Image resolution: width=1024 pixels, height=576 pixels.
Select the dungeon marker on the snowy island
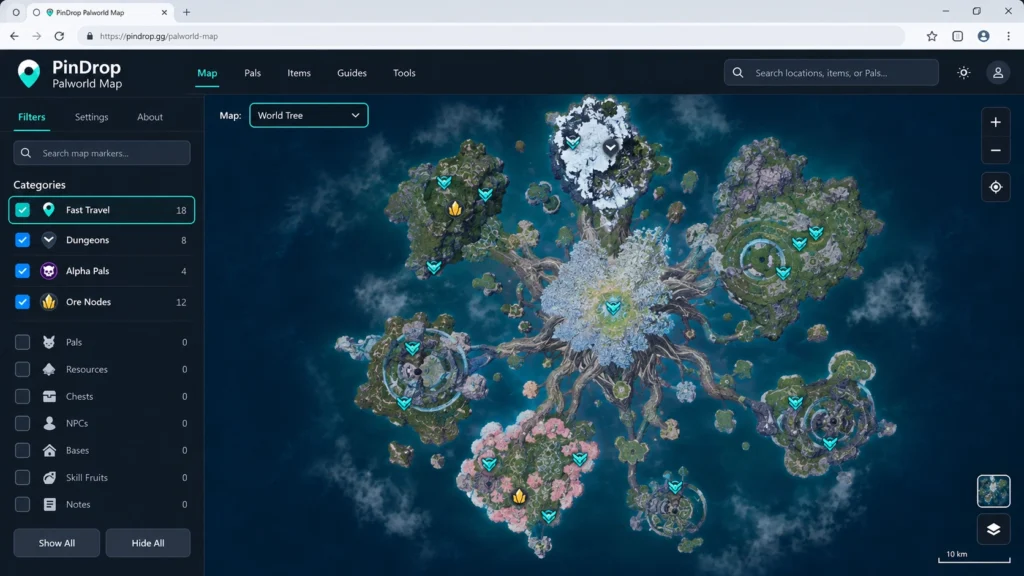[x=610, y=147]
